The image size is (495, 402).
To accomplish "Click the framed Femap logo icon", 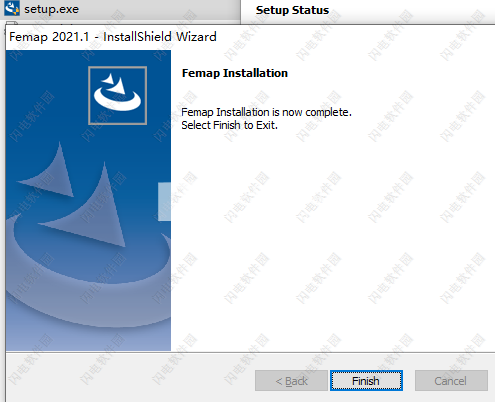I will coord(117,95).
